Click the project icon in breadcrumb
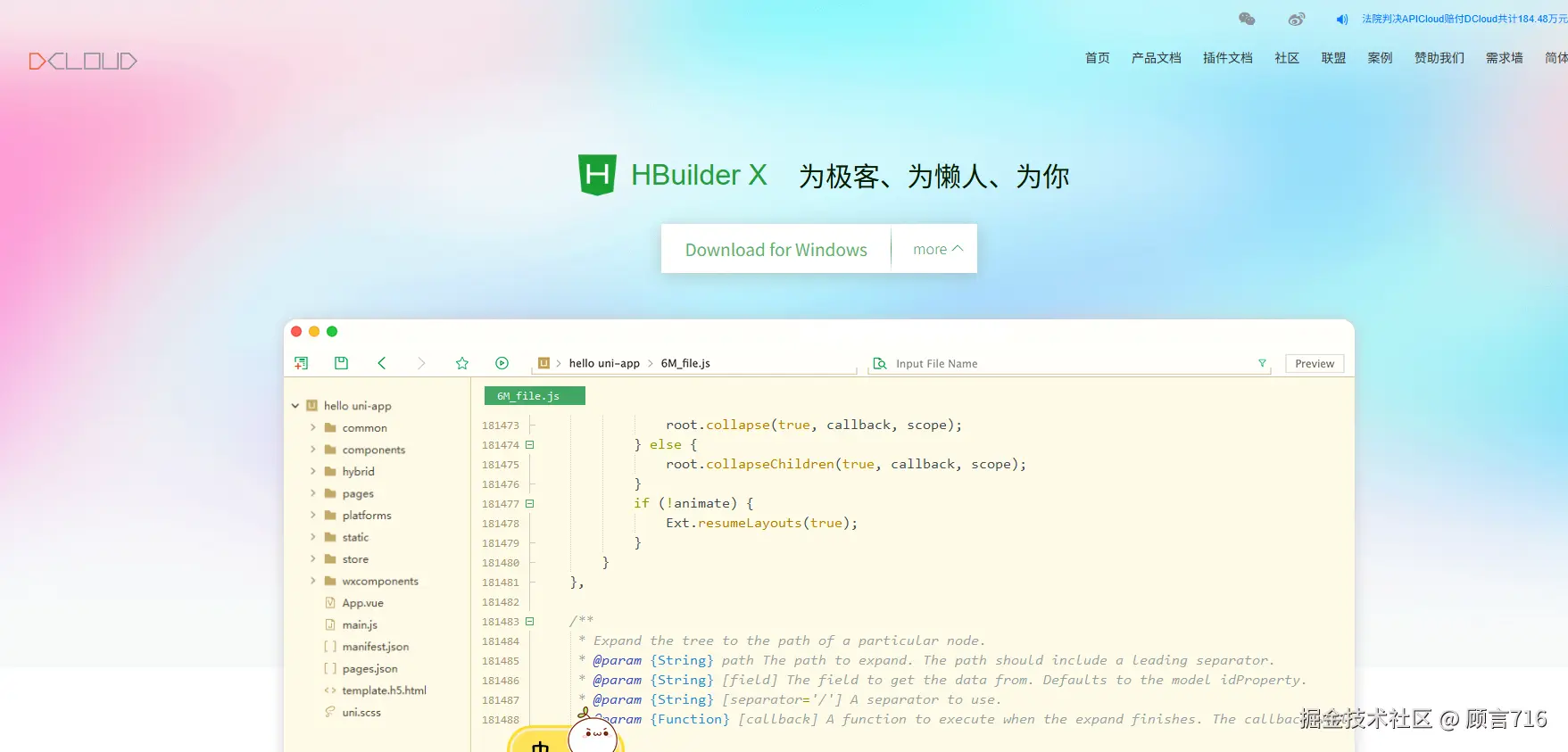1568x752 pixels. (543, 363)
